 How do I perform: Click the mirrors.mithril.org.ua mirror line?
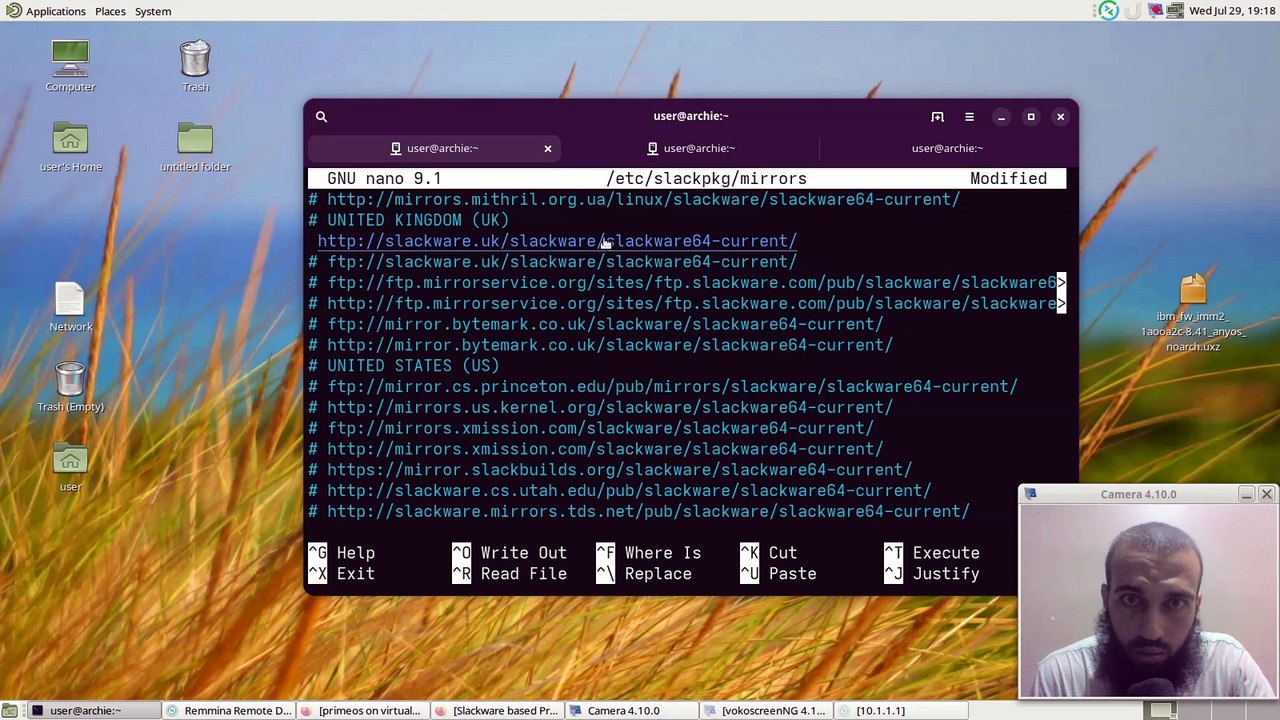pos(634,199)
